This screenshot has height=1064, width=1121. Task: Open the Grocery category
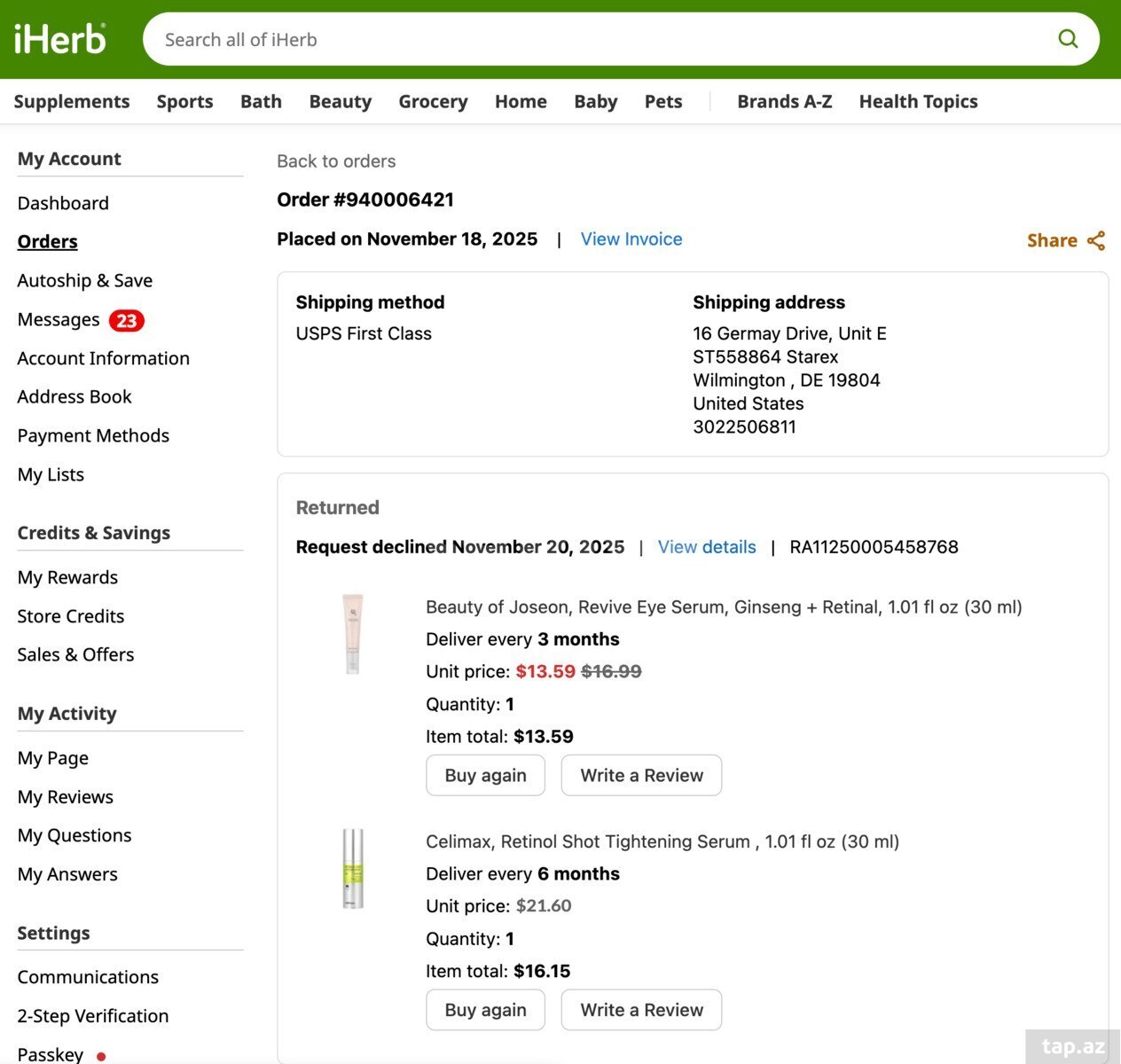pos(433,101)
